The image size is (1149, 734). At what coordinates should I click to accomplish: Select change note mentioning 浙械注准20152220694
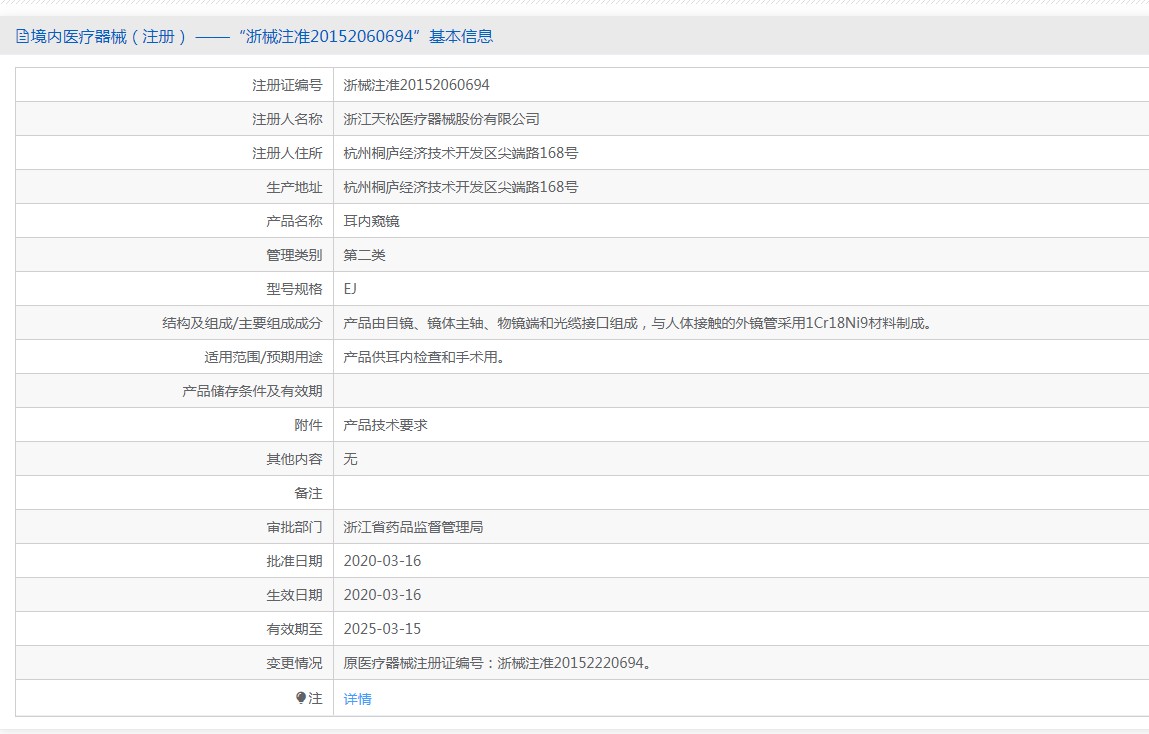pyautogui.click(x=499, y=663)
